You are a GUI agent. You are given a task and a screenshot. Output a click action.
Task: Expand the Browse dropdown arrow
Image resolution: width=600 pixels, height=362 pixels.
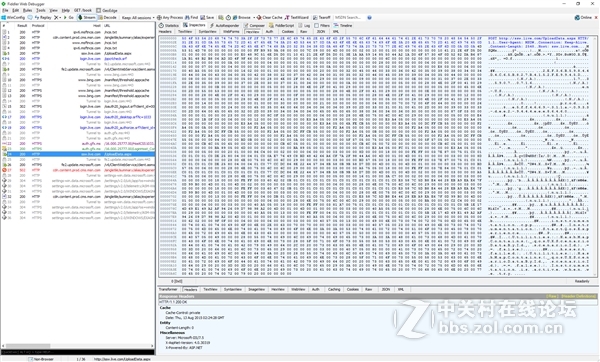254,18
